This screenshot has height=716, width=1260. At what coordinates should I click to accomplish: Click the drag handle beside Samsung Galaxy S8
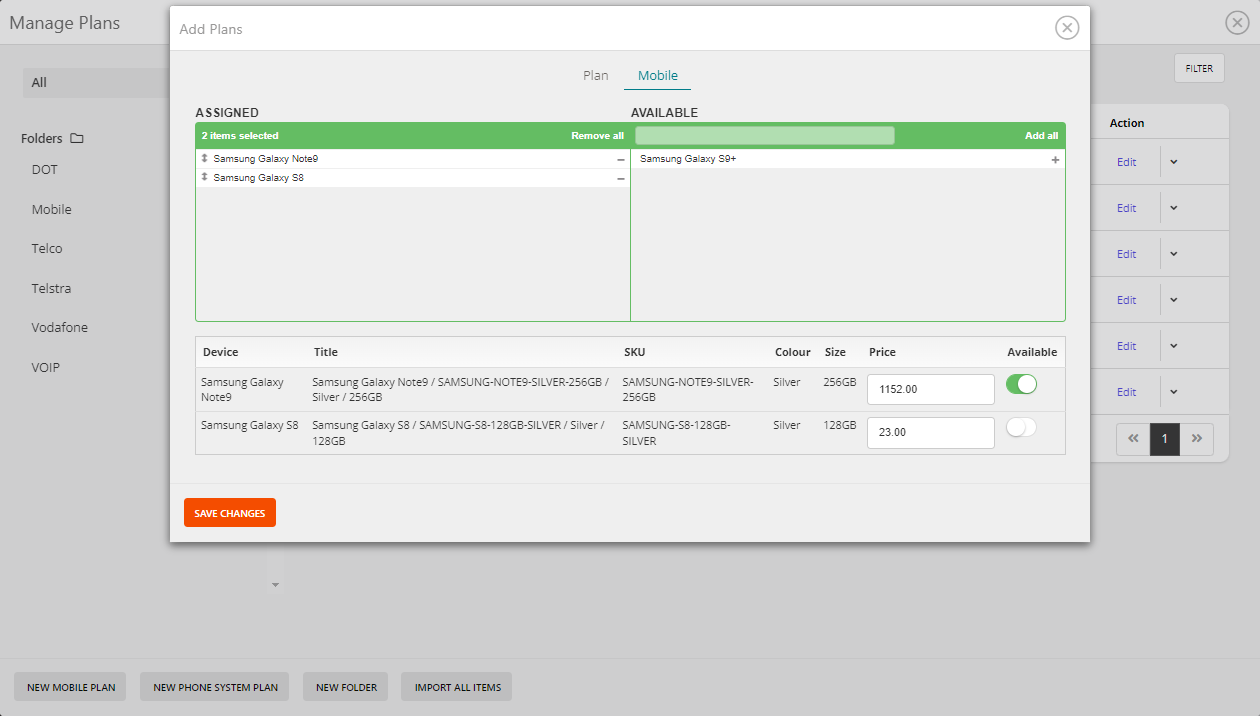(205, 177)
